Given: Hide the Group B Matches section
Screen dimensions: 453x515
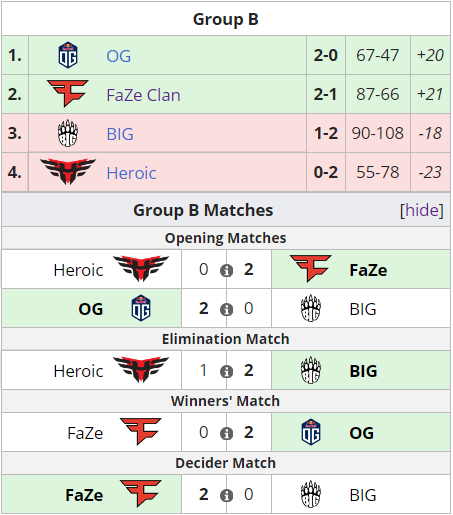Looking at the screenshot, I should click(x=422, y=210).
